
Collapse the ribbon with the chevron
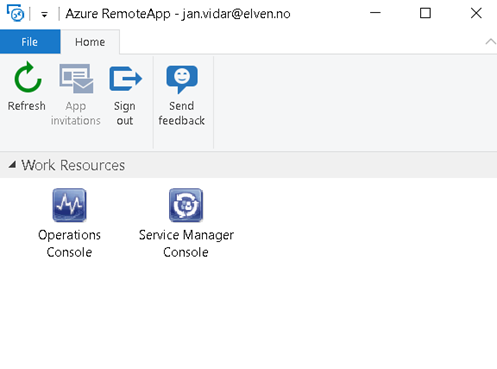(490, 42)
